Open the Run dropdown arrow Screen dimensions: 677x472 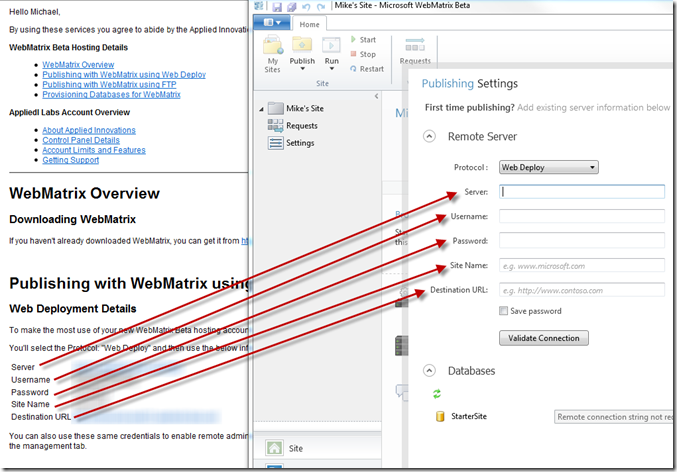(332, 69)
